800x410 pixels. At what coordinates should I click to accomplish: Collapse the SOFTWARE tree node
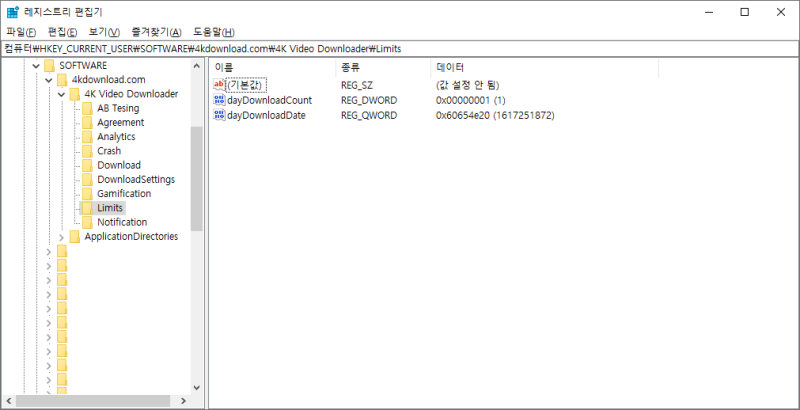tap(36, 66)
